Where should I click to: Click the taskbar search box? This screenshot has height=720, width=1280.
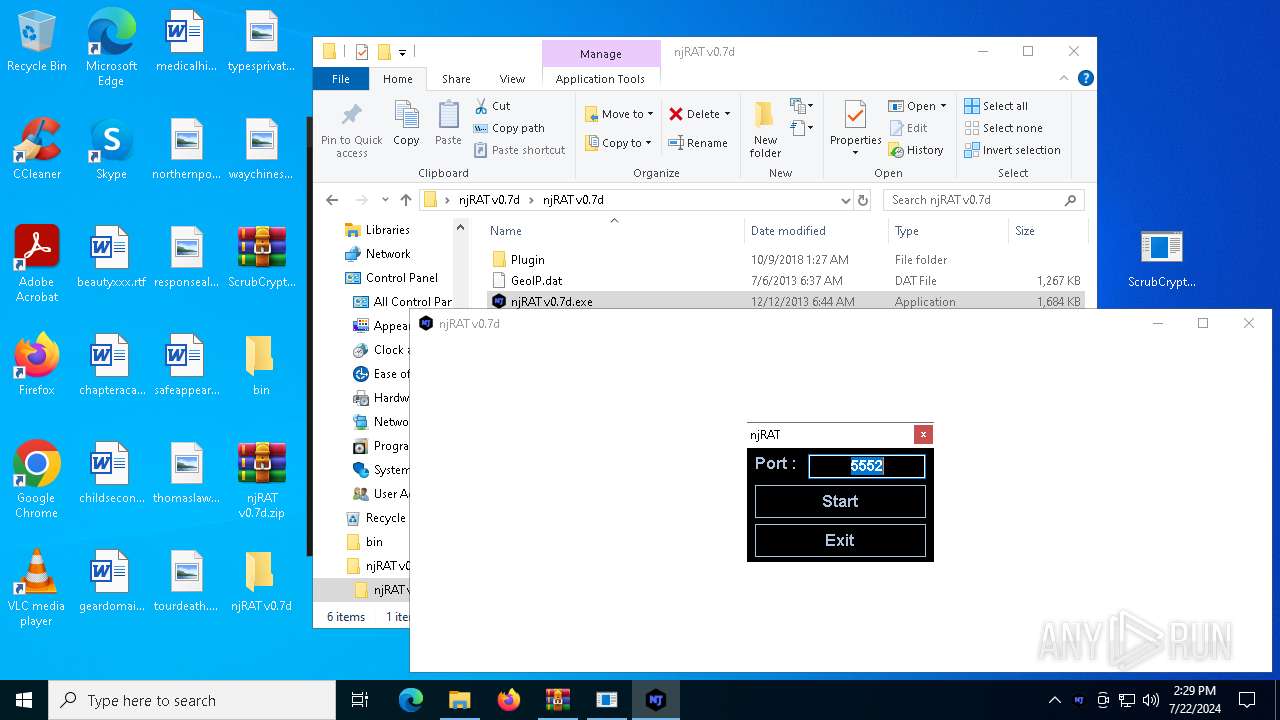[192, 700]
